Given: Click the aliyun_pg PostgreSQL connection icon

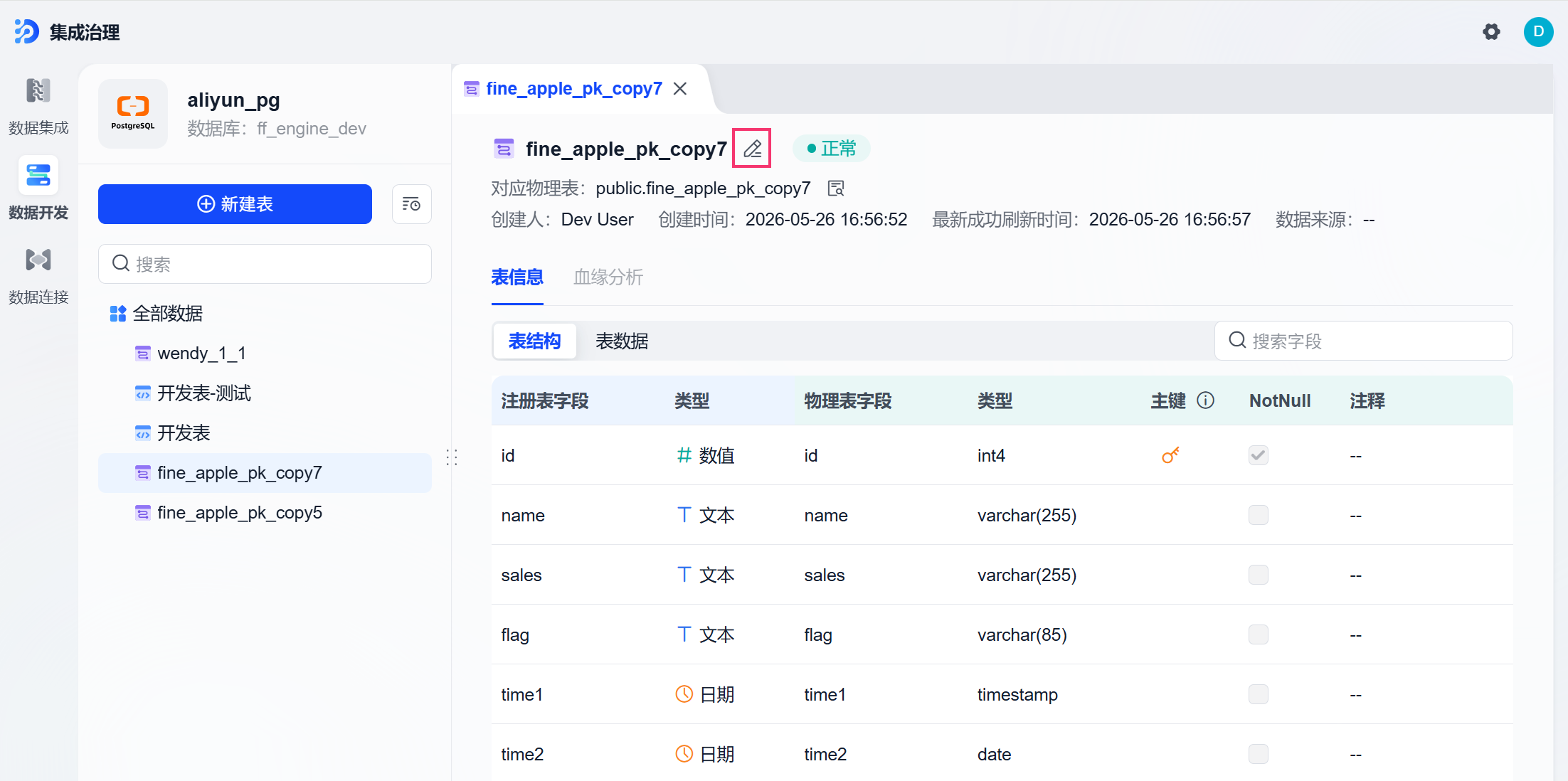Looking at the screenshot, I should (x=133, y=113).
